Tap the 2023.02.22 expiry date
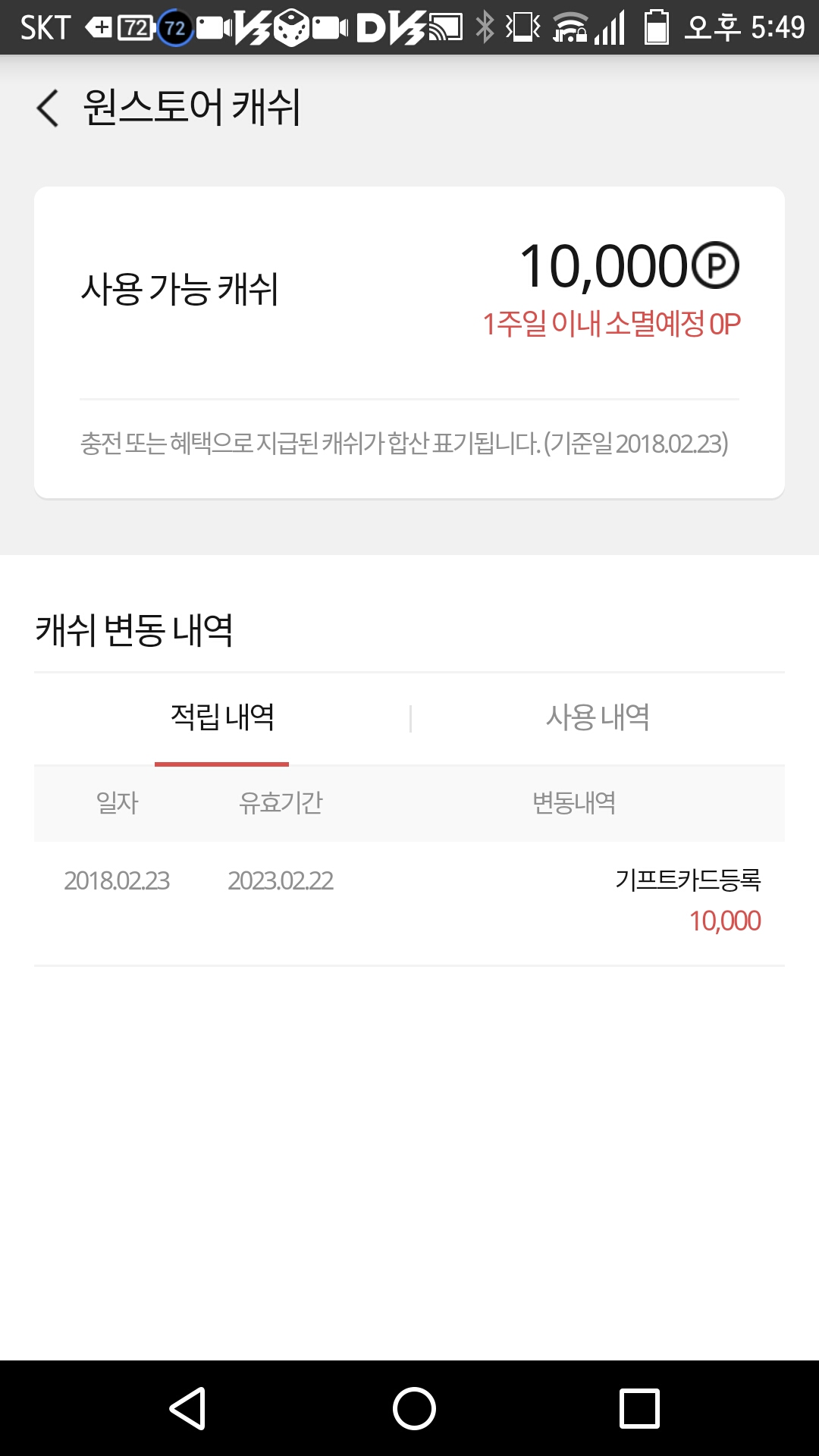This screenshot has width=819, height=1456. (281, 880)
